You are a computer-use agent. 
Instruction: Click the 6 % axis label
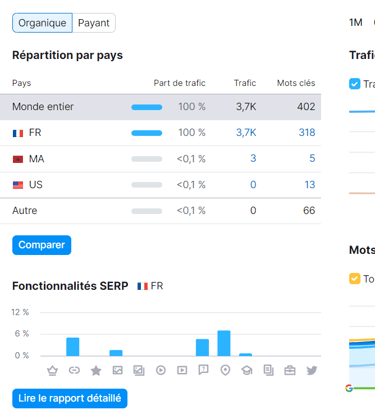point(22,334)
